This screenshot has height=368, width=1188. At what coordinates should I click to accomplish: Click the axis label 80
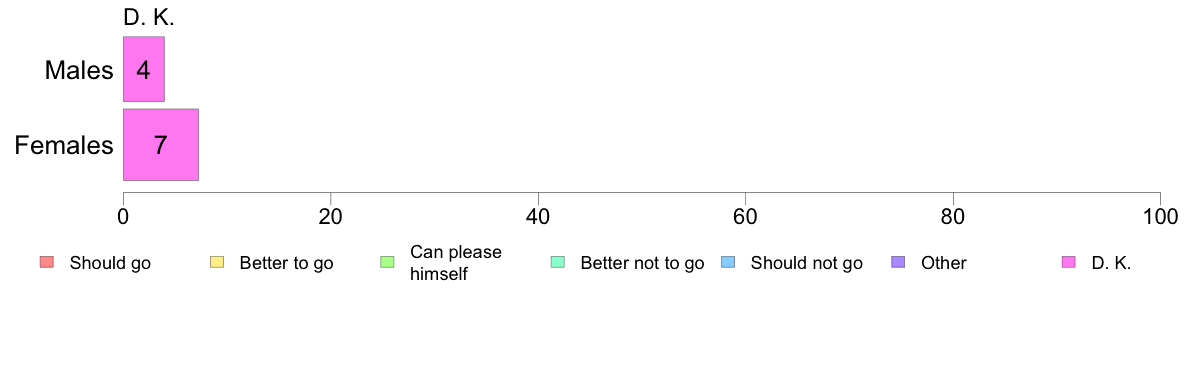click(x=953, y=216)
